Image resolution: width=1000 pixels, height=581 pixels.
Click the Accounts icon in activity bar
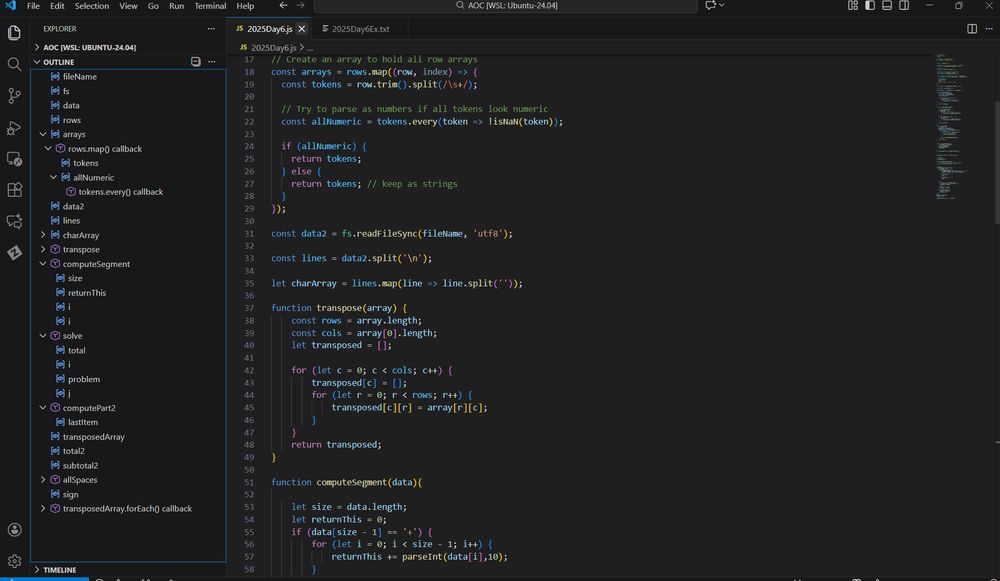(14, 530)
